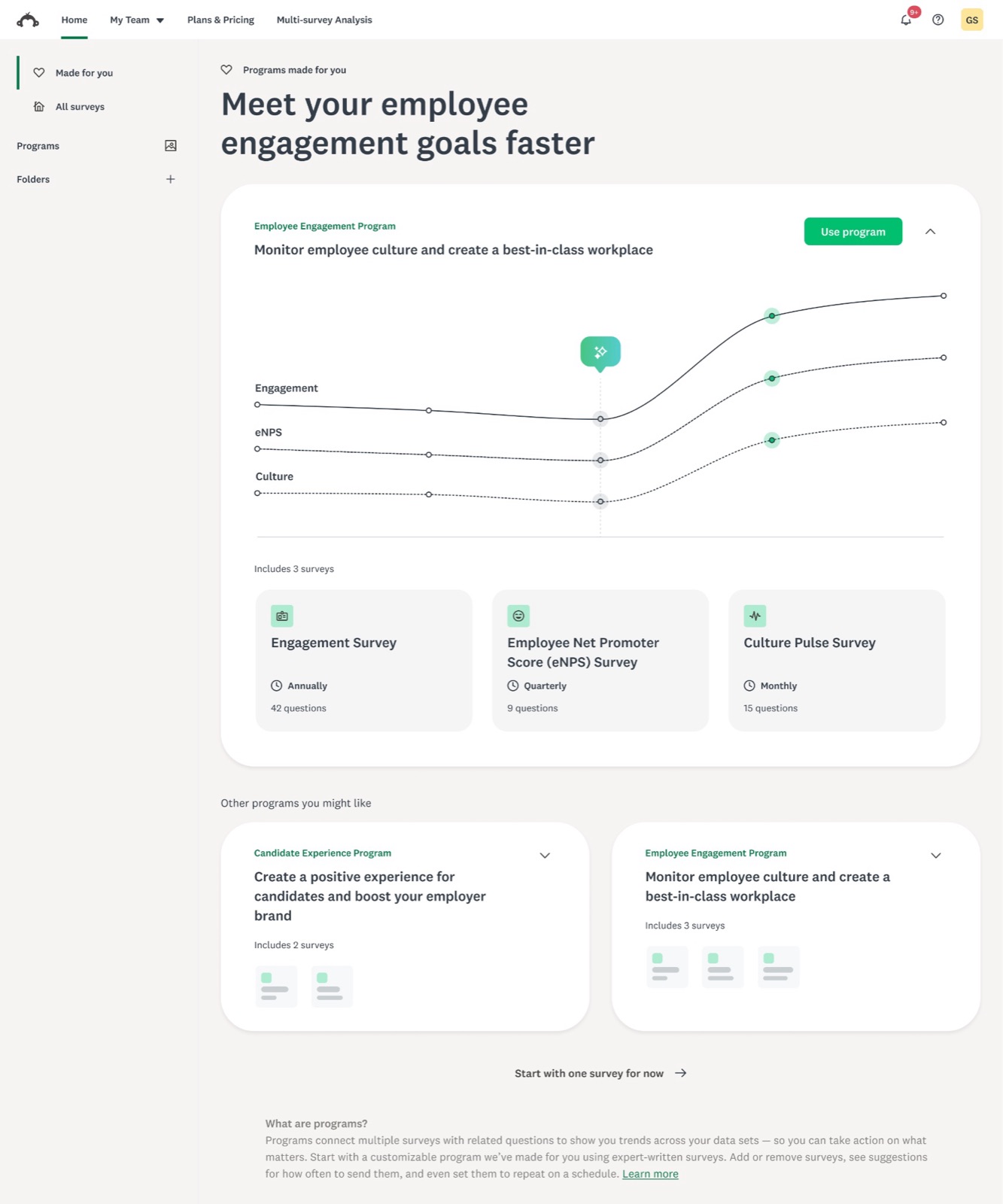Open the Culture Pulse Survey title
The height and width of the screenshot is (1204, 1003).
810,643
